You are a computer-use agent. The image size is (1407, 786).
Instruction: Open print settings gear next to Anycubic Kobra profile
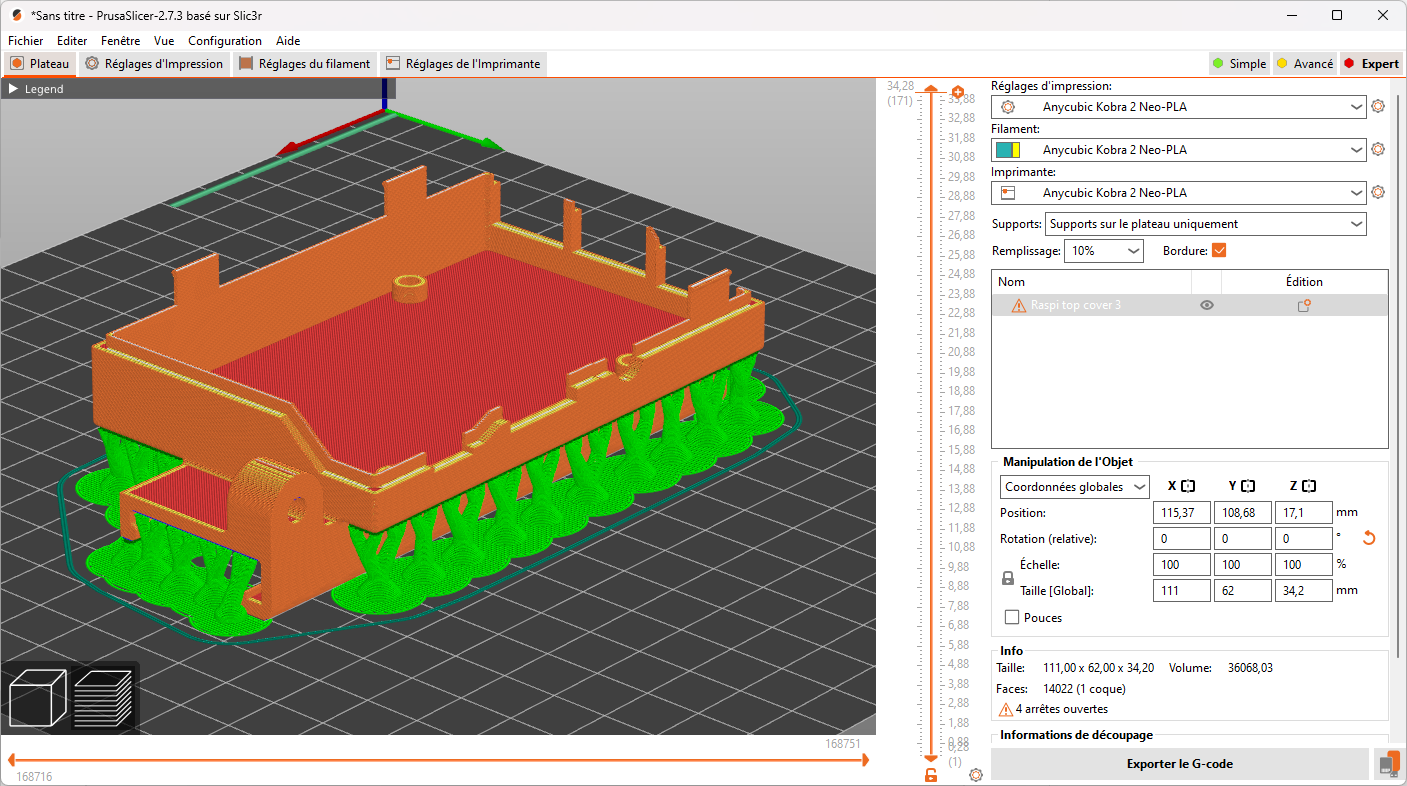1378,106
